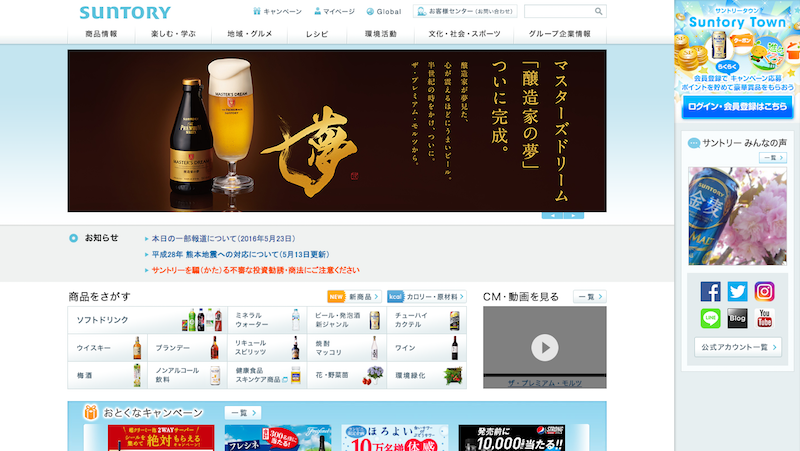Open 文化・社会・スポーツ menu
Image resolution: width=800 pixels, height=451 pixels.
point(464,34)
